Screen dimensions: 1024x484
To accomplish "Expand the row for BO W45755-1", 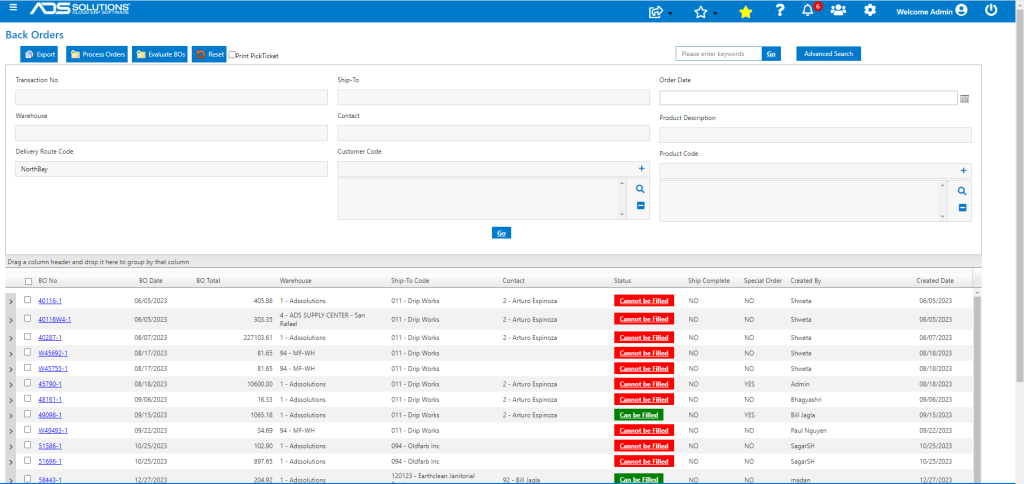I will [10, 369].
